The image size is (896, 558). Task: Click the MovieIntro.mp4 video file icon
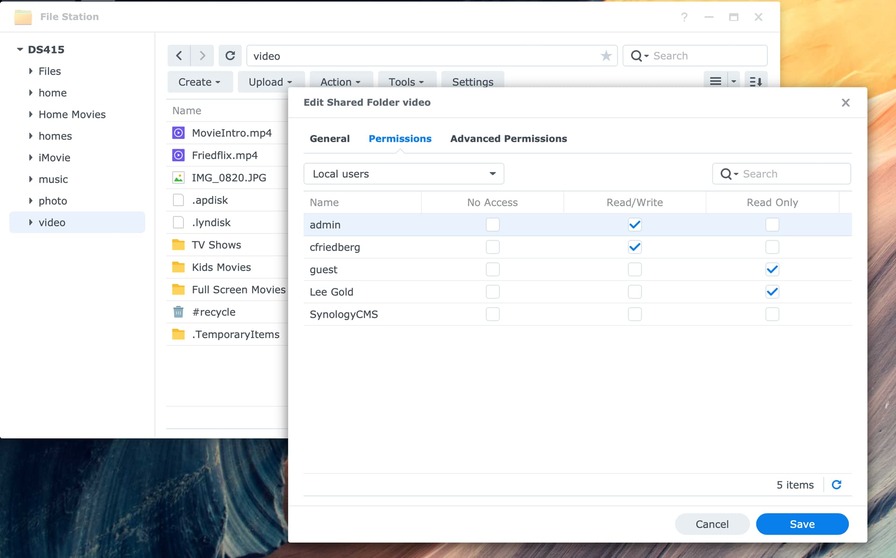tap(178, 133)
